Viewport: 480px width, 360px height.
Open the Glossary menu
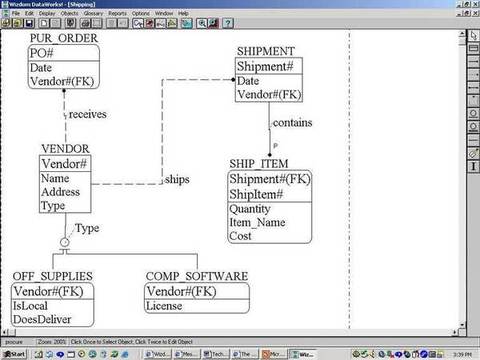pos(93,13)
